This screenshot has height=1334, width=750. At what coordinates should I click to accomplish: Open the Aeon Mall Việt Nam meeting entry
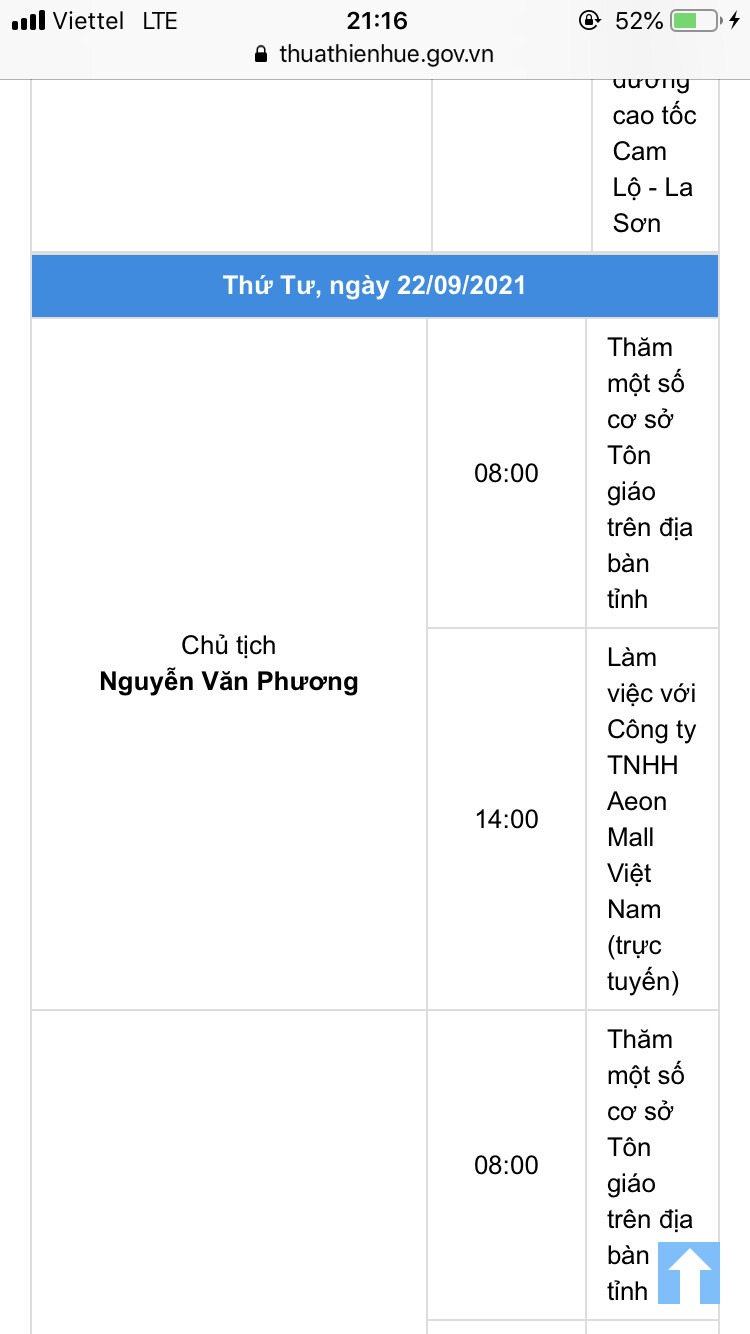pyautogui.click(x=651, y=820)
